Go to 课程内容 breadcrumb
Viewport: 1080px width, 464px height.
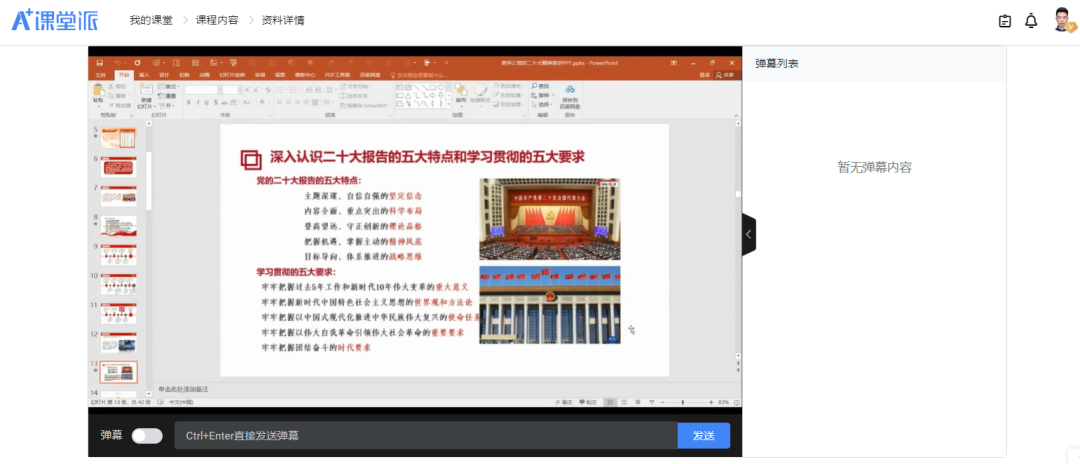[217, 21]
